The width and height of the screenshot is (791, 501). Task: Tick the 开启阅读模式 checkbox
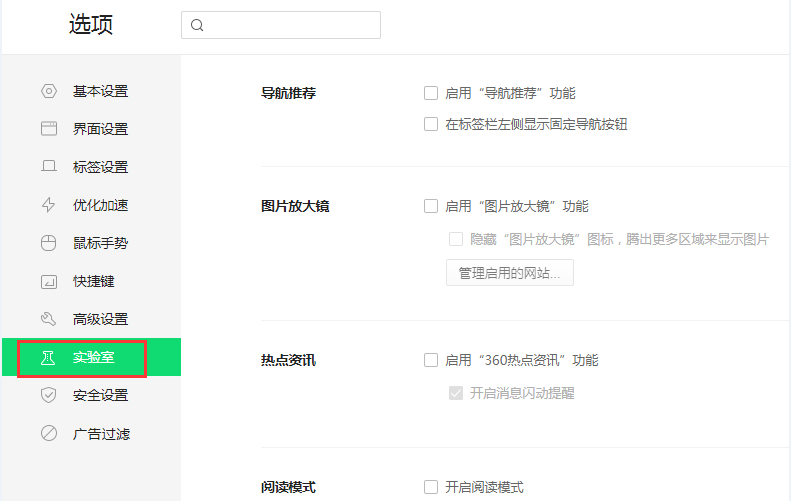(x=431, y=487)
